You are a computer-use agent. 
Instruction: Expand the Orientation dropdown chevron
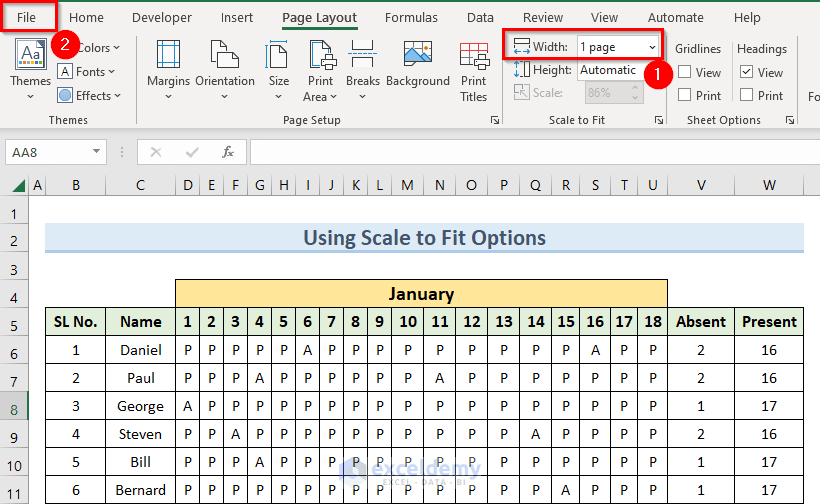225,97
